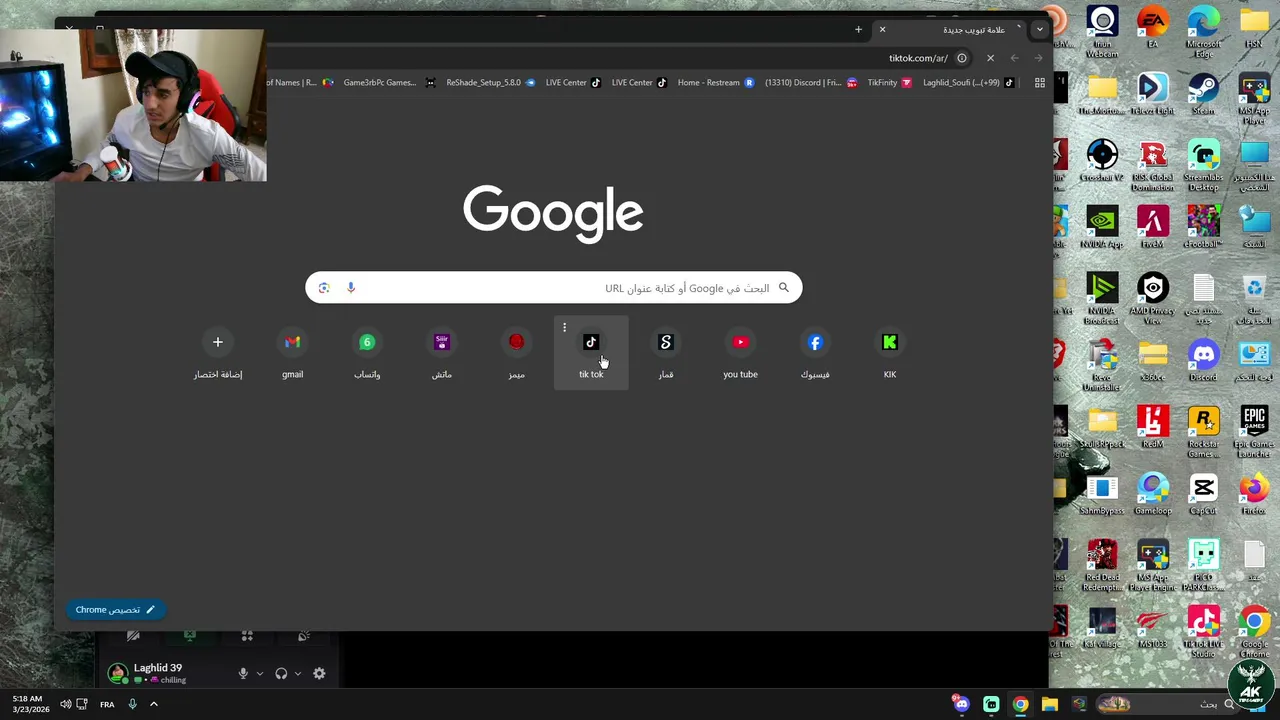Click the magnifier search icon in Google box
Screen dimensions: 1280x720
pos(784,288)
